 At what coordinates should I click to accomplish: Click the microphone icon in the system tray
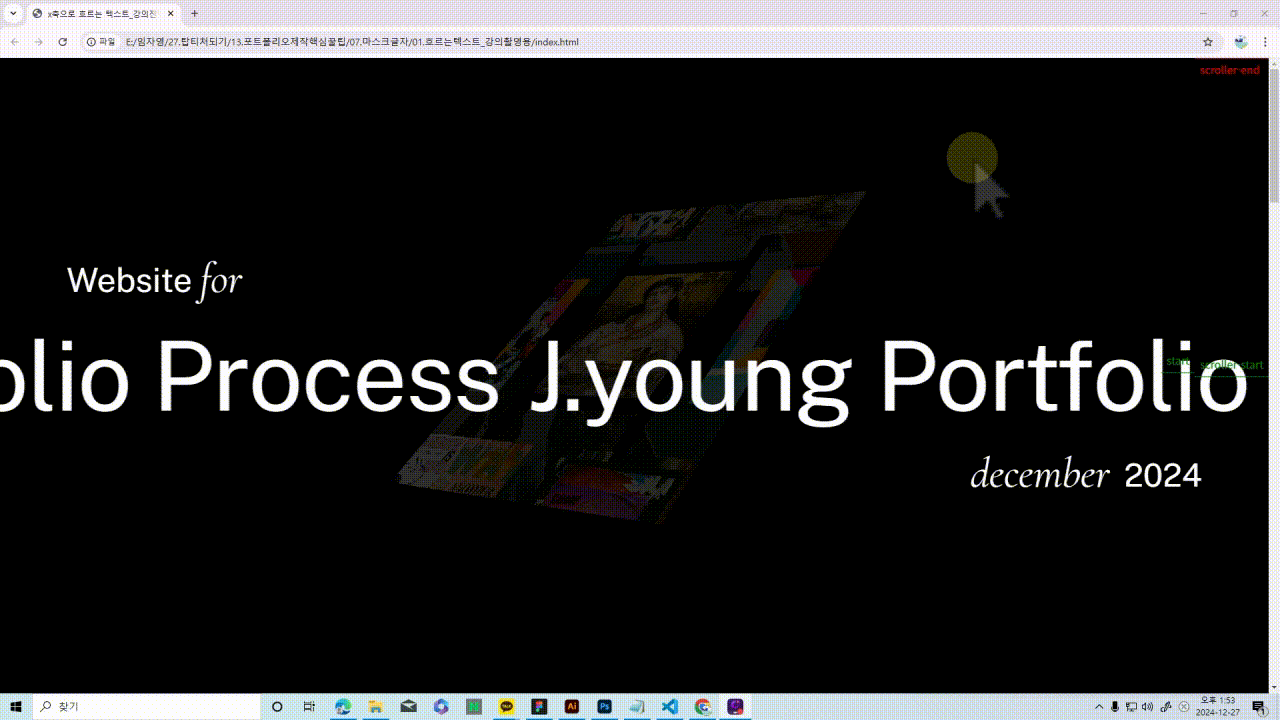(x=1115, y=707)
